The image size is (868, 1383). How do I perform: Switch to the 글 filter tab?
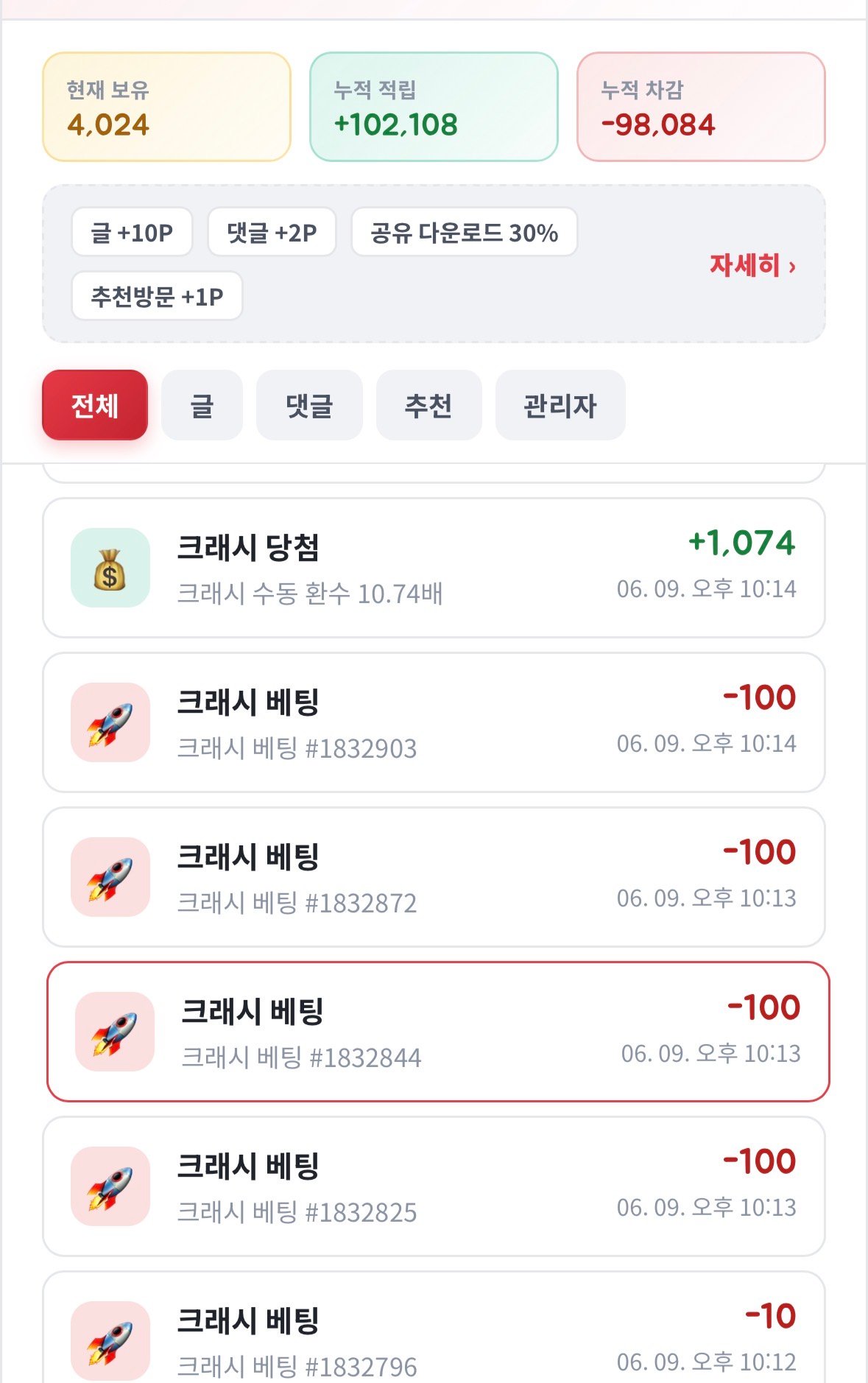(x=202, y=405)
